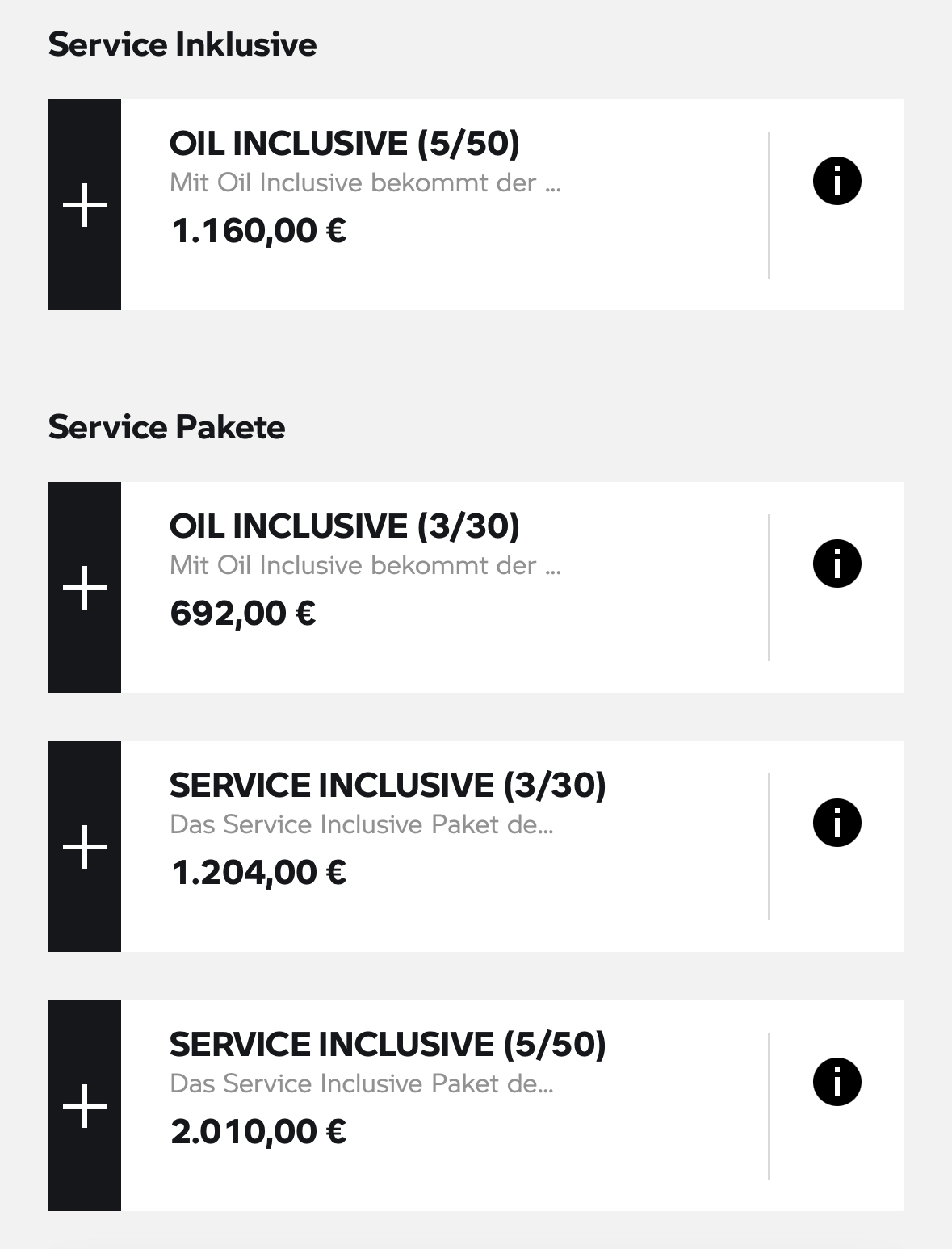
Task: Show info for Oil Inclusive (5/50)
Action: pyautogui.click(x=837, y=181)
